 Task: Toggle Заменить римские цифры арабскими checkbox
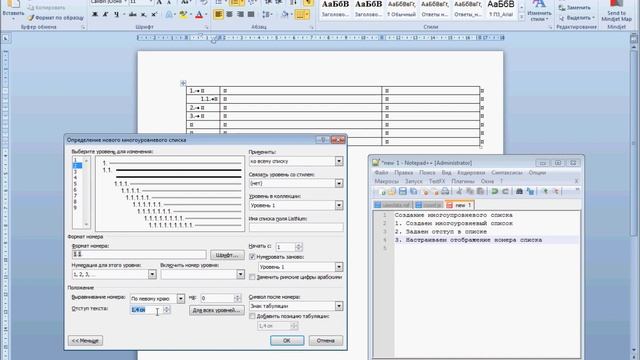pyautogui.click(x=252, y=277)
